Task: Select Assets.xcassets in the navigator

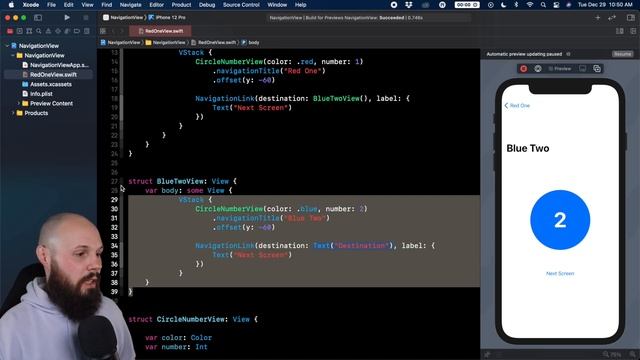Action: tap(47, 84)
